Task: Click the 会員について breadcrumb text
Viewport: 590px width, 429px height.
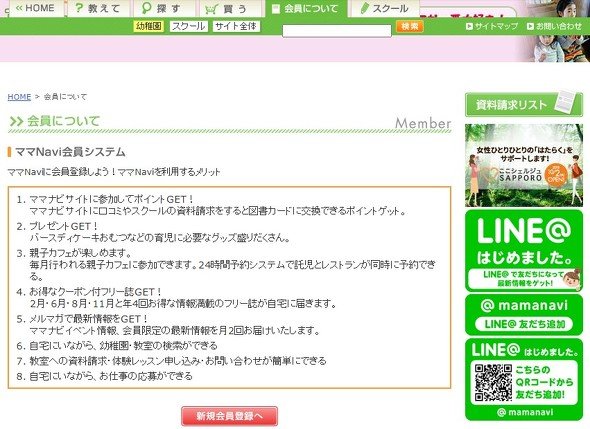Action: point(65,97)
